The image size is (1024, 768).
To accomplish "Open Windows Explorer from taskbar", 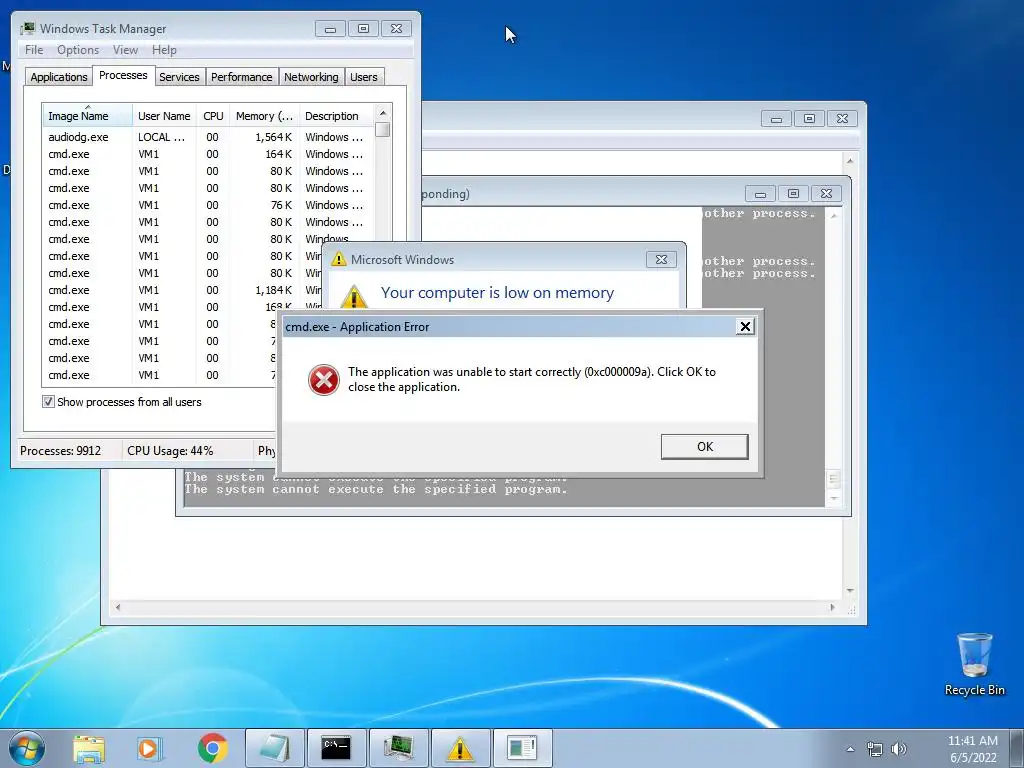I will [x=89, y=748].
